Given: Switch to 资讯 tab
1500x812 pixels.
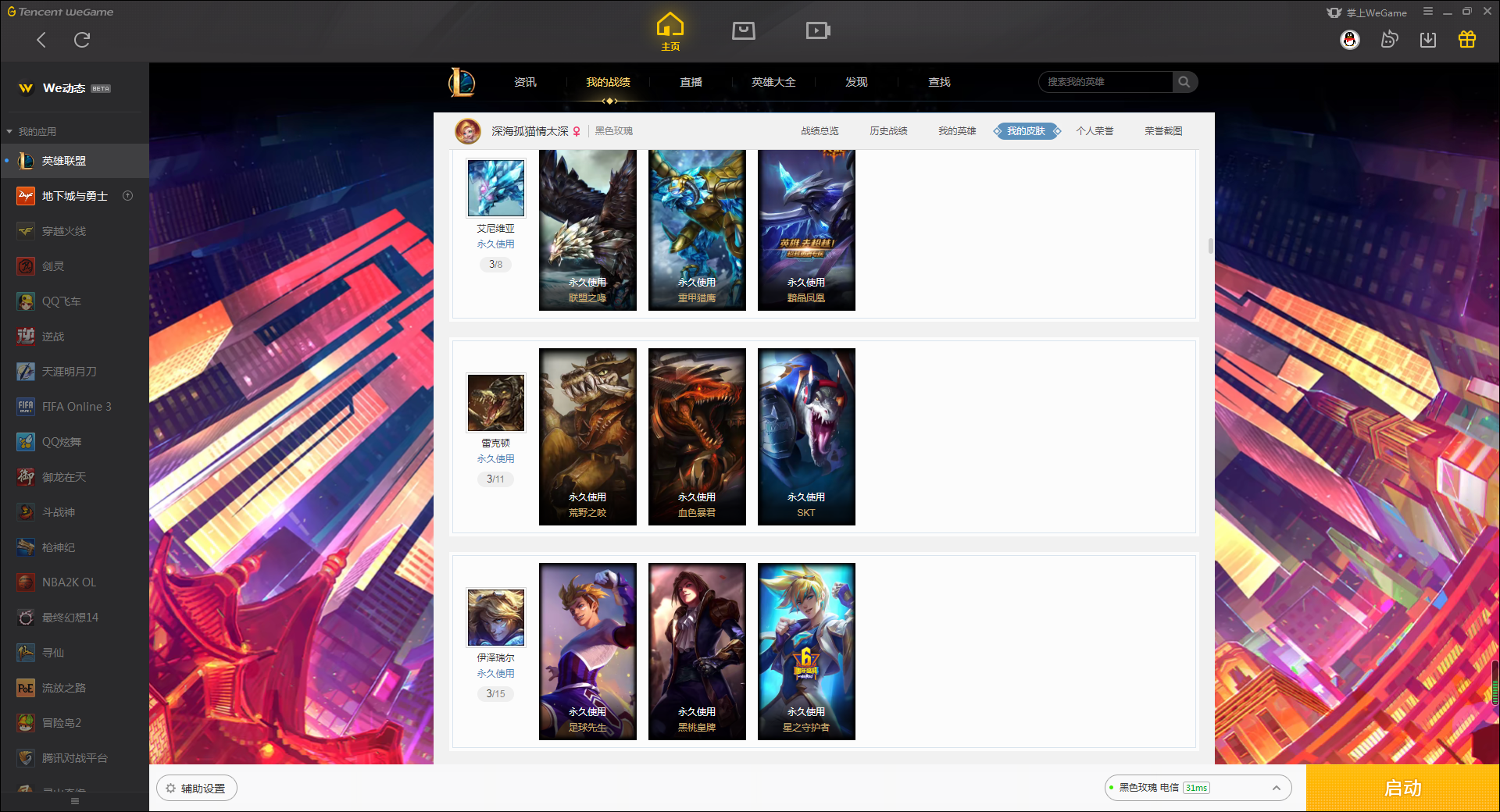Looking at the screenshot, I should click(525, 82).
